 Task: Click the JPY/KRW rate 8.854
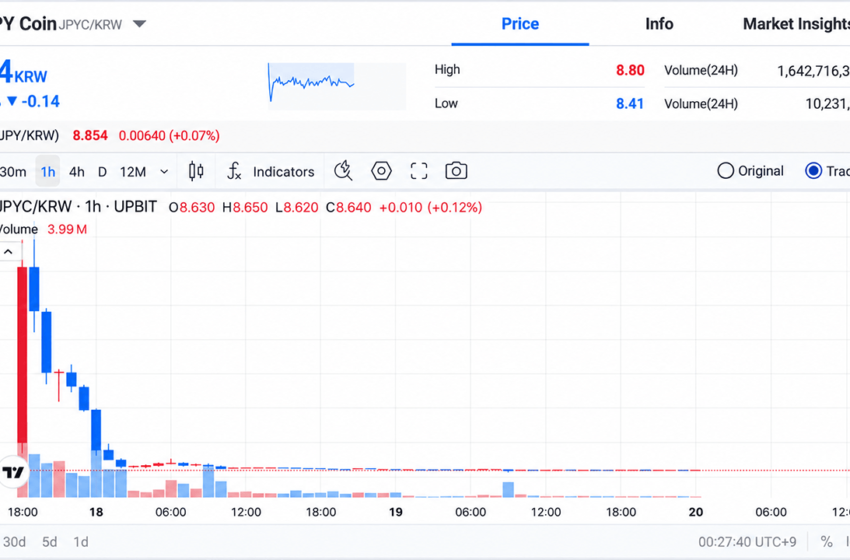(90, 136)
